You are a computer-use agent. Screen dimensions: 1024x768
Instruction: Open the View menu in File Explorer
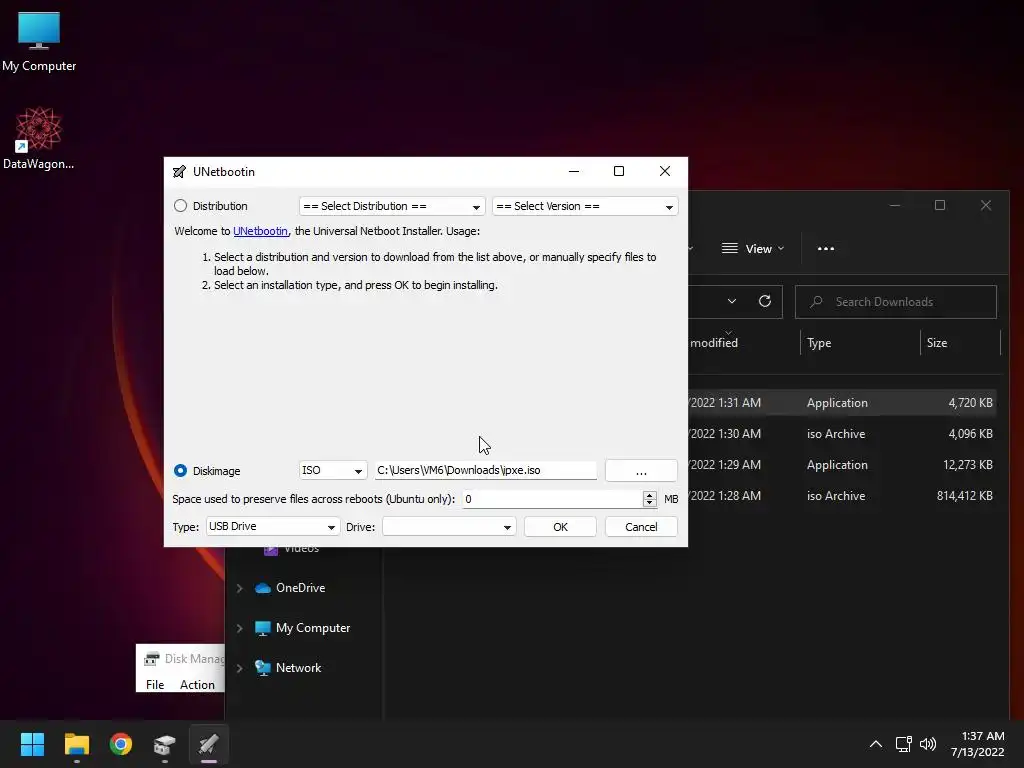[x=752, y=249]
